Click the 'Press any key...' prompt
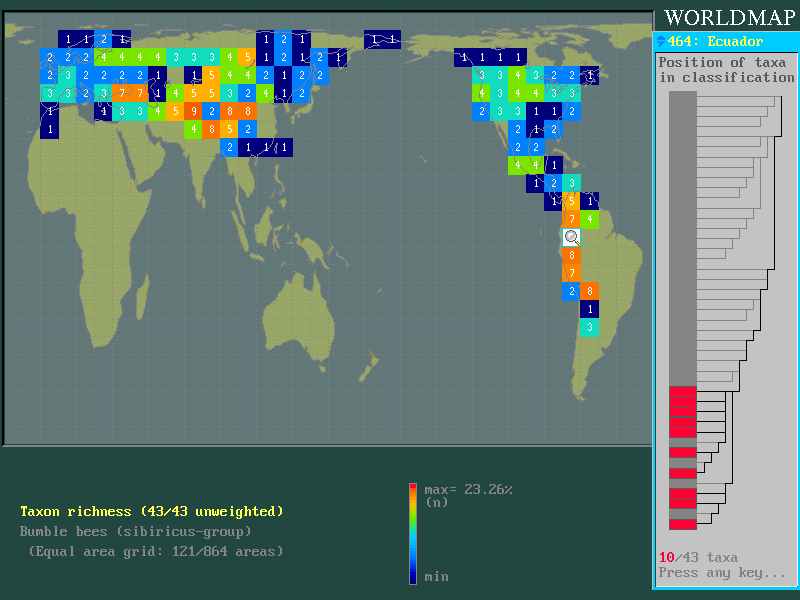This screenshot has height=600, width=800. pyautogui.click(x=721, y=573)
